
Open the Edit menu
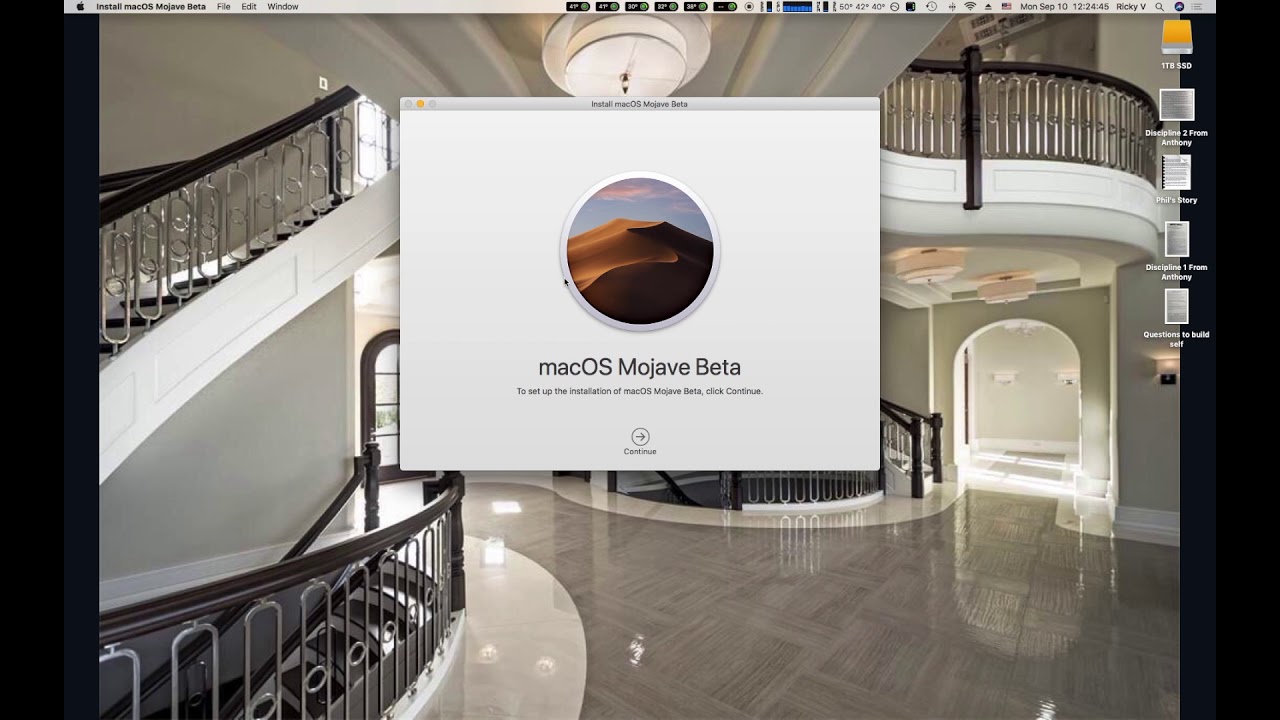click(249, 6)
